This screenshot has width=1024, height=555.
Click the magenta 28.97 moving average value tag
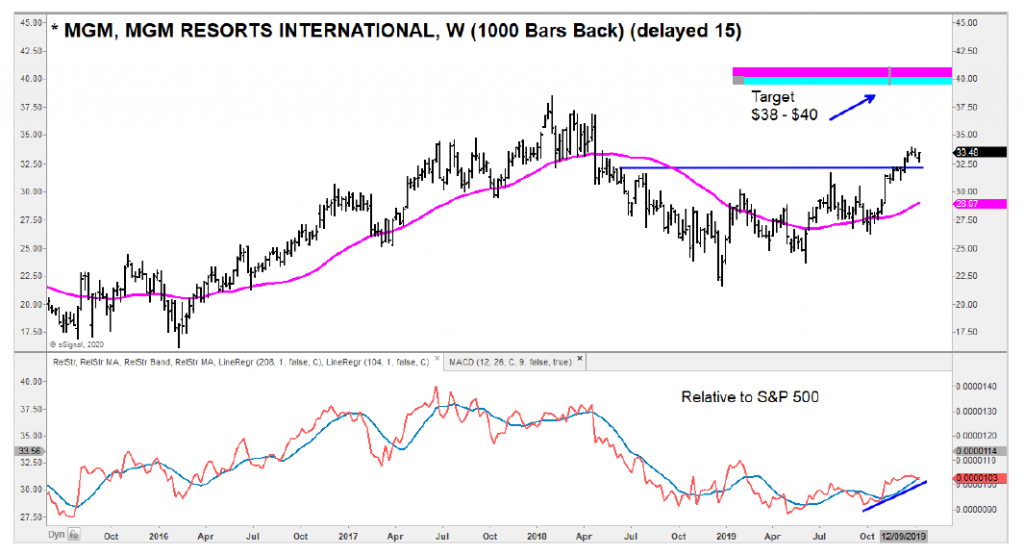tap(980, 204)
